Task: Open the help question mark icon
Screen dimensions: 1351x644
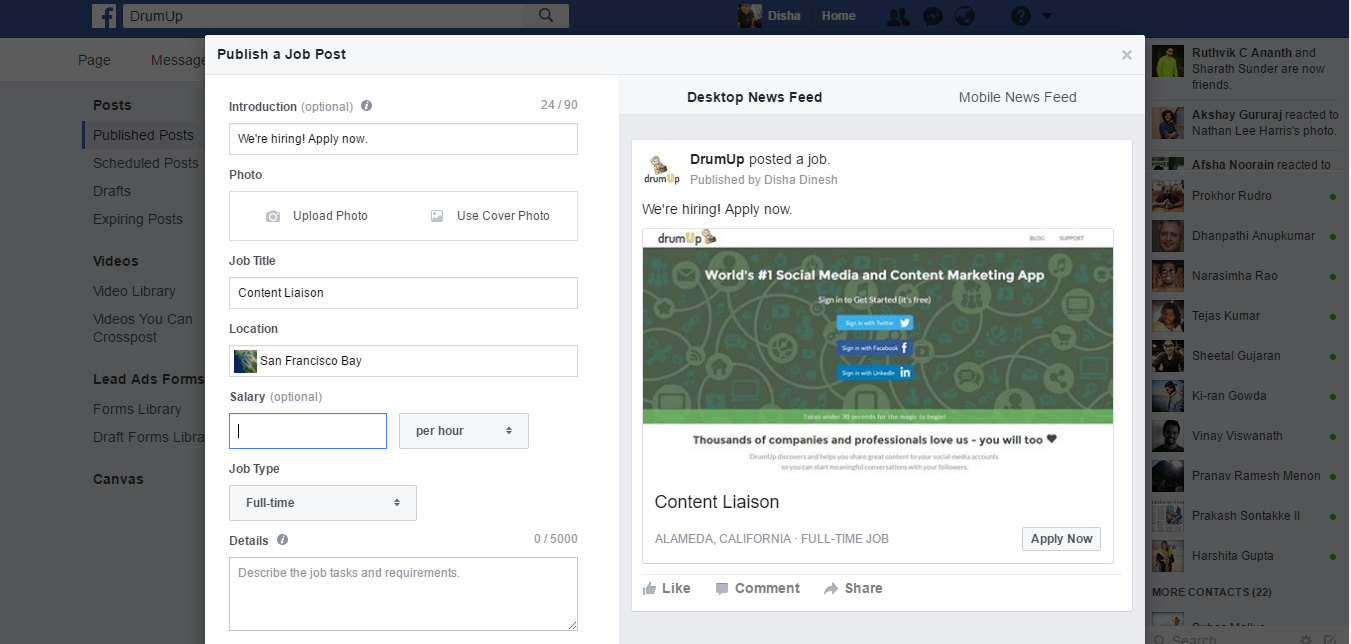Action: (1020, 16)
